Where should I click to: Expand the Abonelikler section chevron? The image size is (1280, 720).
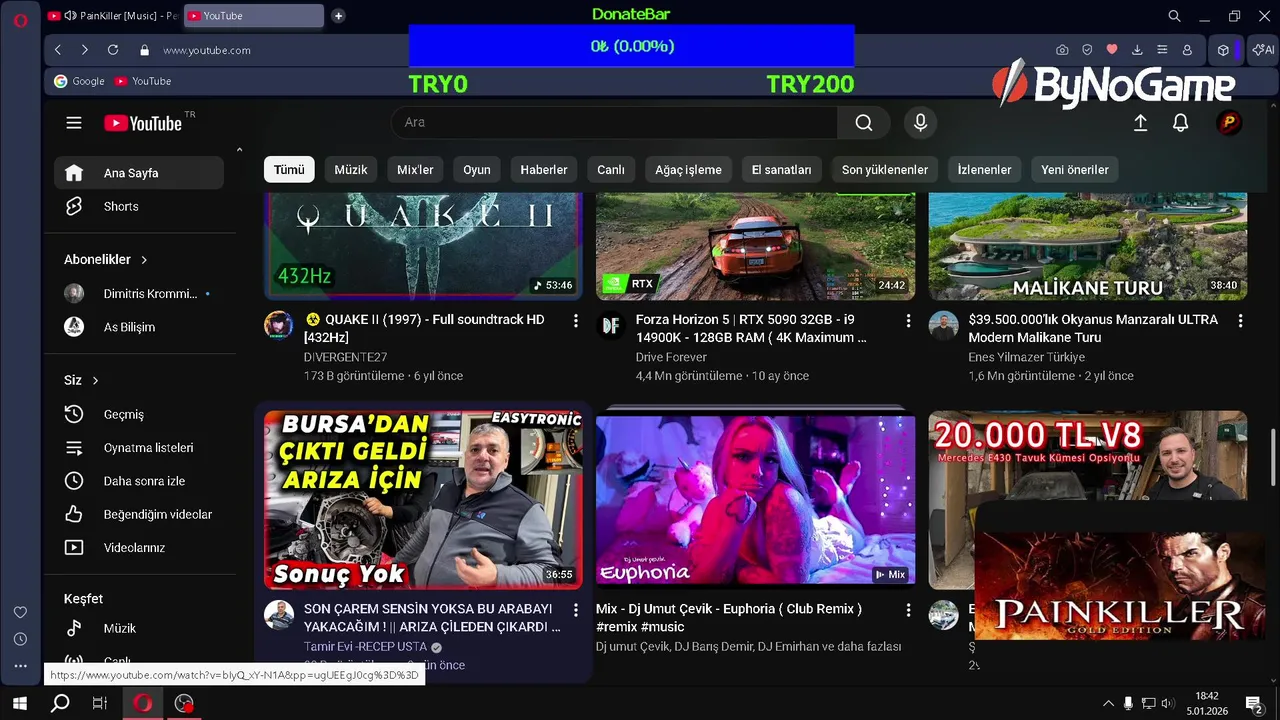[144, 260]
